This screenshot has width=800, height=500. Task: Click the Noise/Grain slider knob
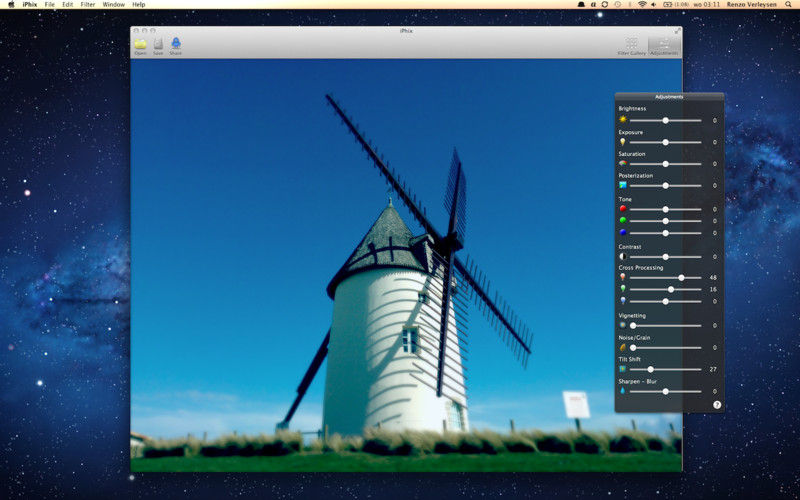click(x=633, y=347)
